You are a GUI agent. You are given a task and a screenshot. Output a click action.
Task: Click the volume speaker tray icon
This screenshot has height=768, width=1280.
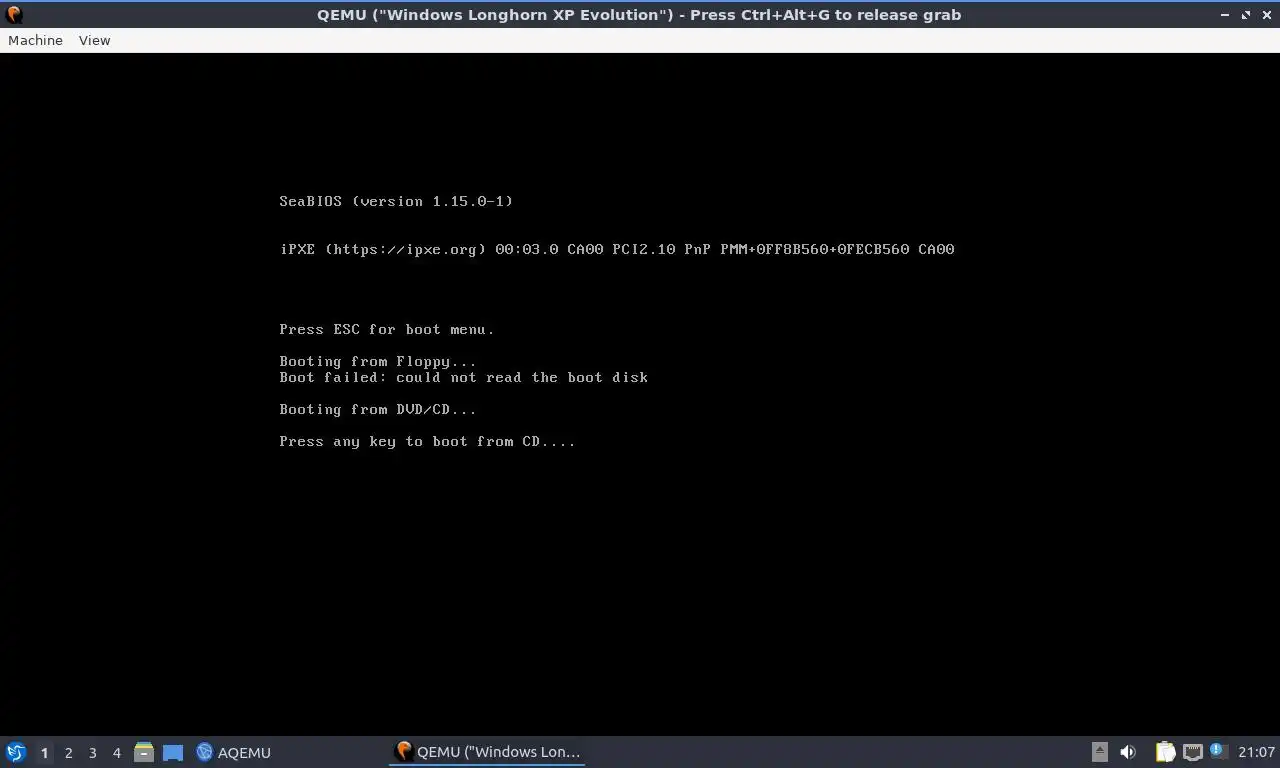click(x=1128, y=752)
